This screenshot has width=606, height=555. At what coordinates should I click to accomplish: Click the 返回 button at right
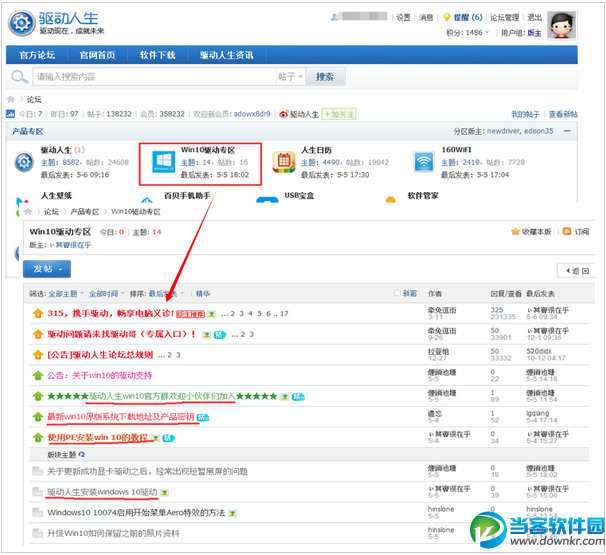[x=576, y=271]
